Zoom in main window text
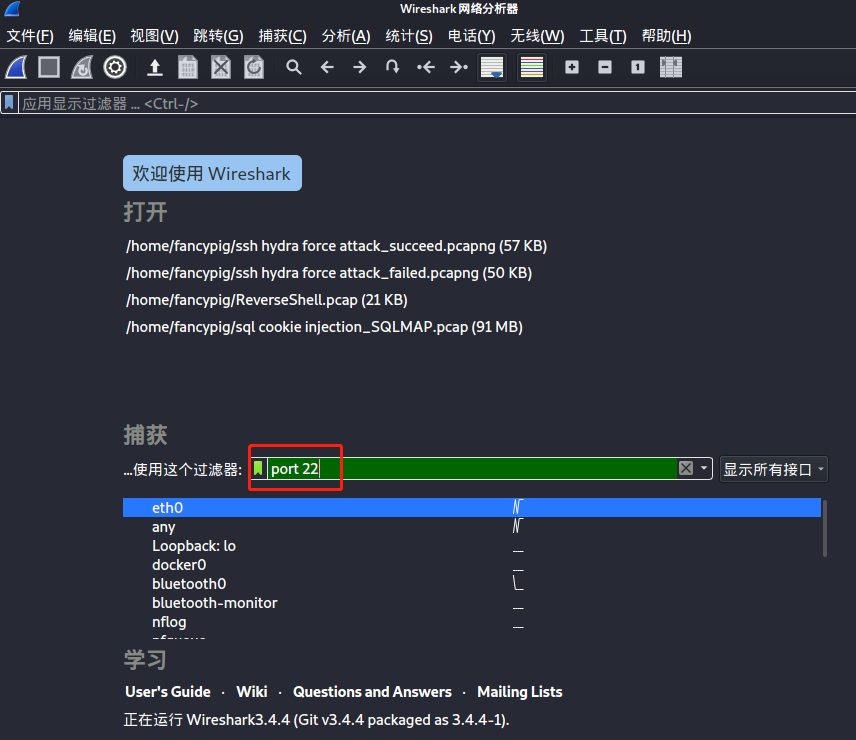 [x=572, y=68]
